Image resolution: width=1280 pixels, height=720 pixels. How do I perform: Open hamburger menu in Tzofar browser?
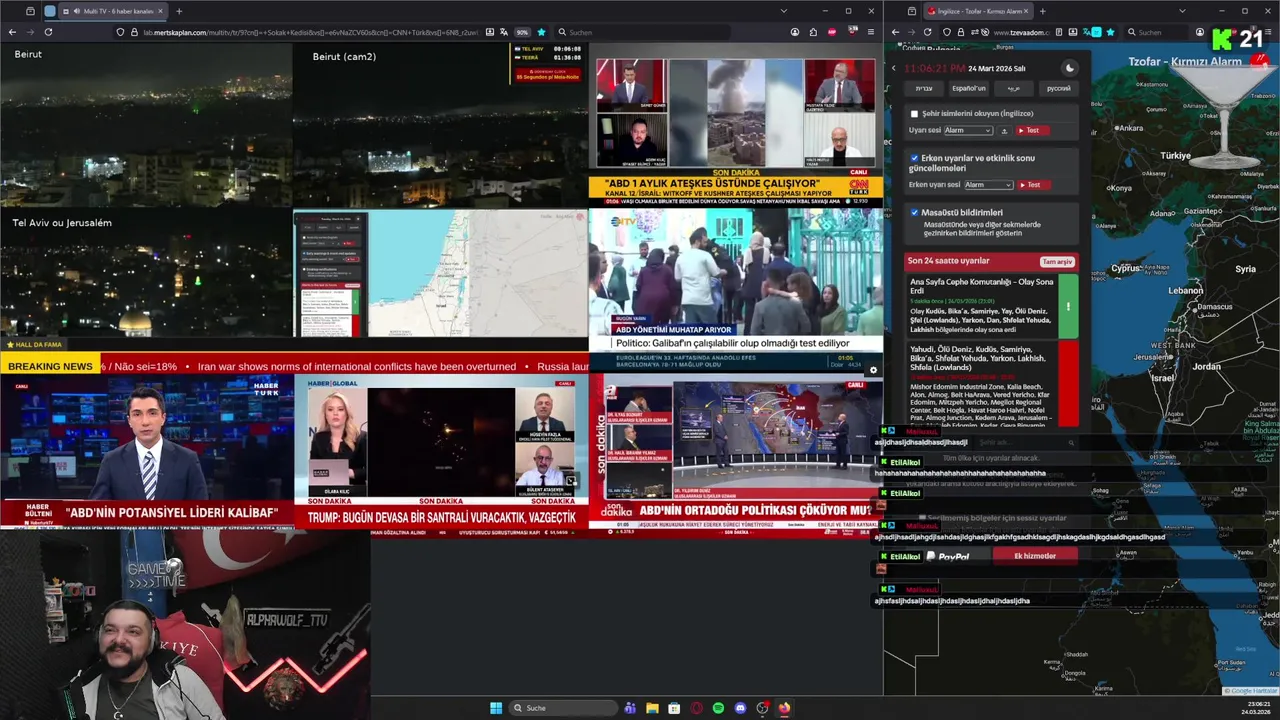tap(1270, 32)
